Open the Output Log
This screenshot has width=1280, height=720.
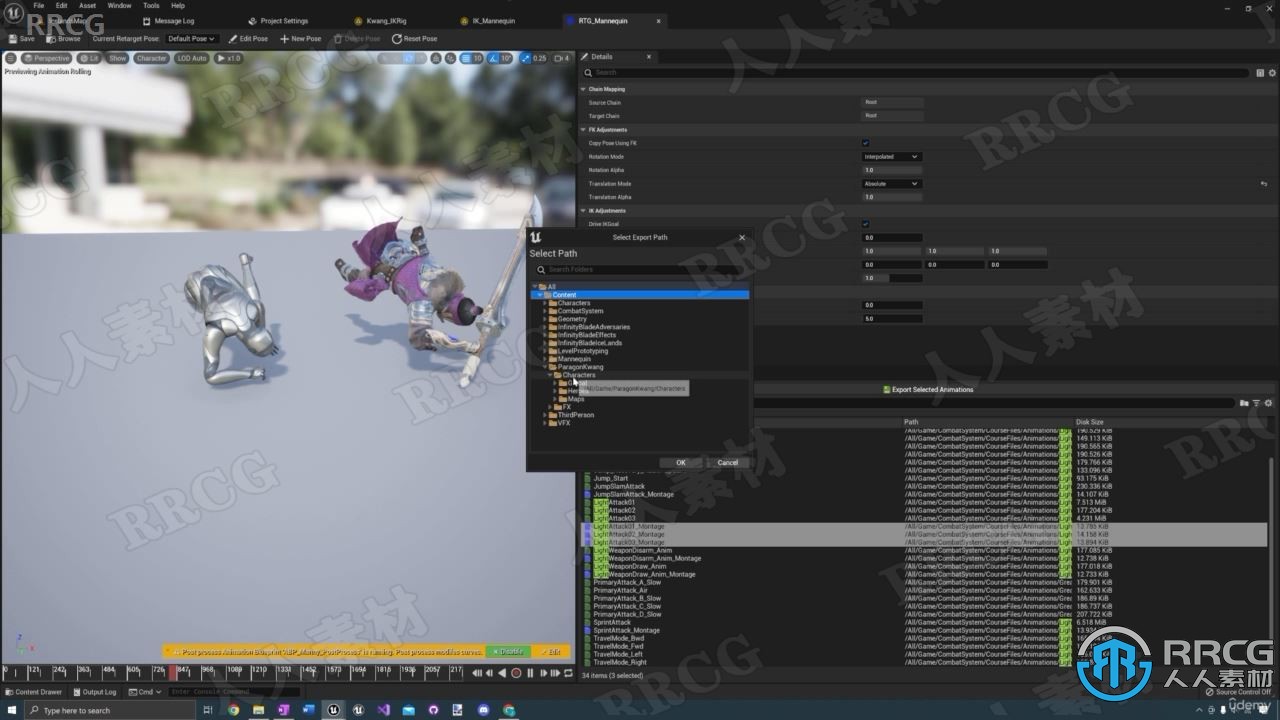click(95, 692)
